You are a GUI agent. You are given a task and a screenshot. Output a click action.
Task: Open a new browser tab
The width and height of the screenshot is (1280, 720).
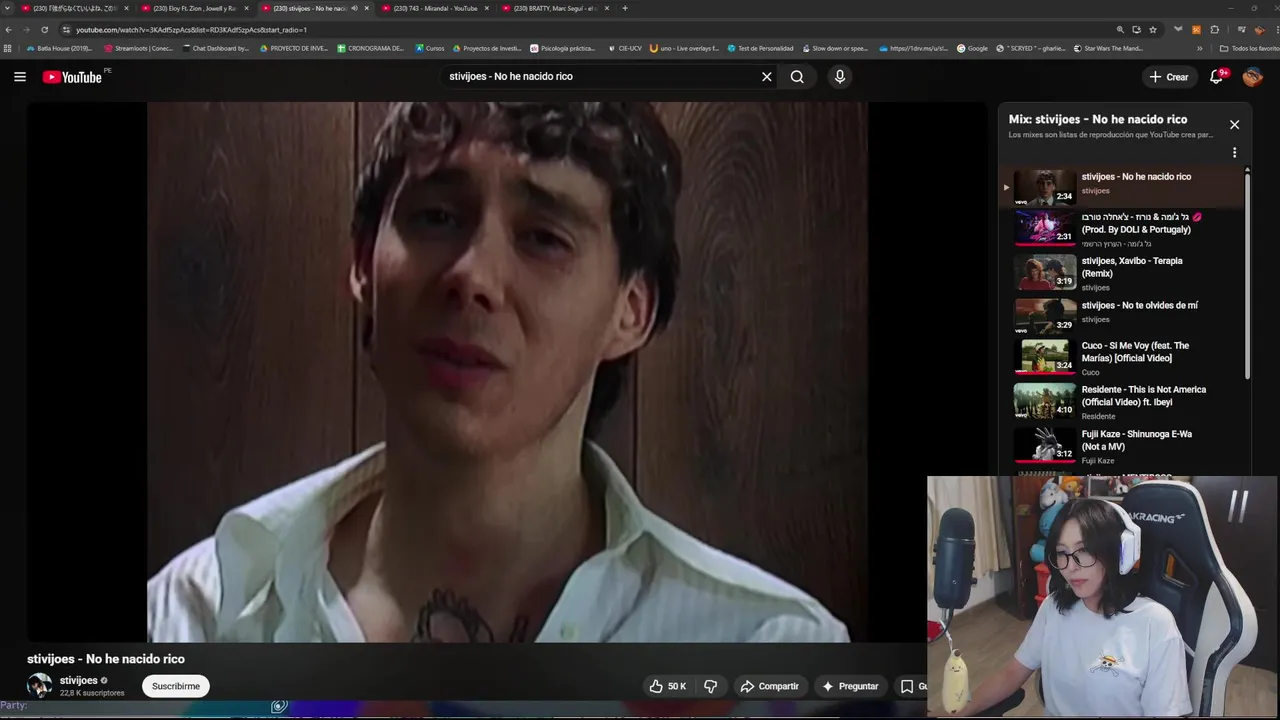(x=625, y=8)
